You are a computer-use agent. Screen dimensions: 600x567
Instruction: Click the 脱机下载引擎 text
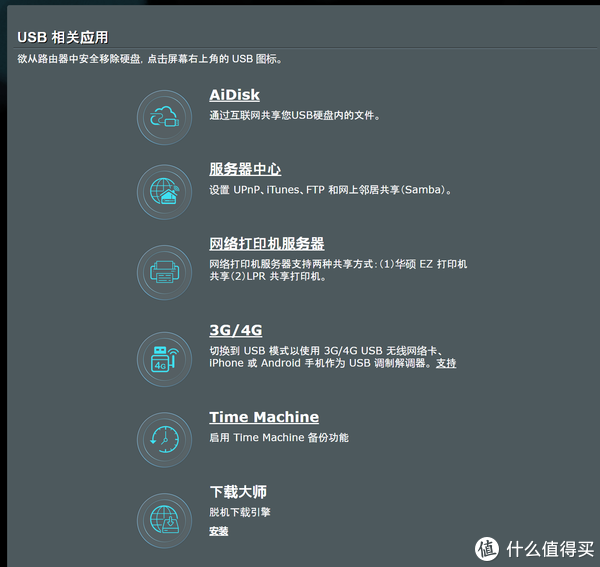point(240,512)
